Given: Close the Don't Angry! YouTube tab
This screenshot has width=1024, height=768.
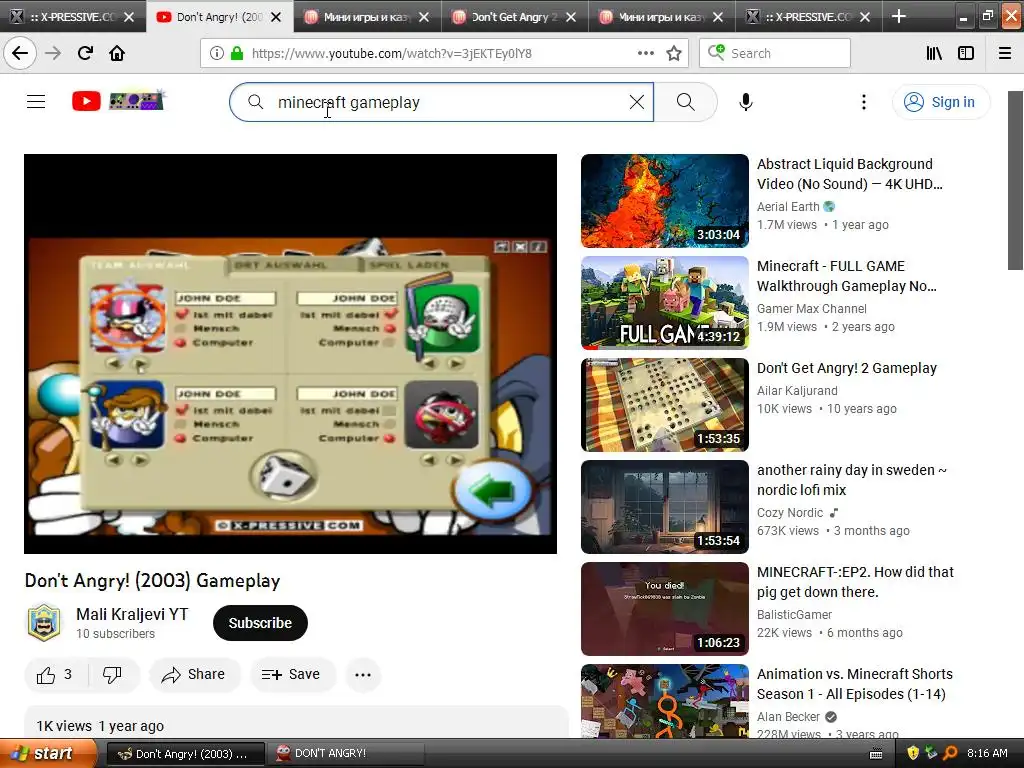Looking at the screenshot, I should tap(276, 17).
